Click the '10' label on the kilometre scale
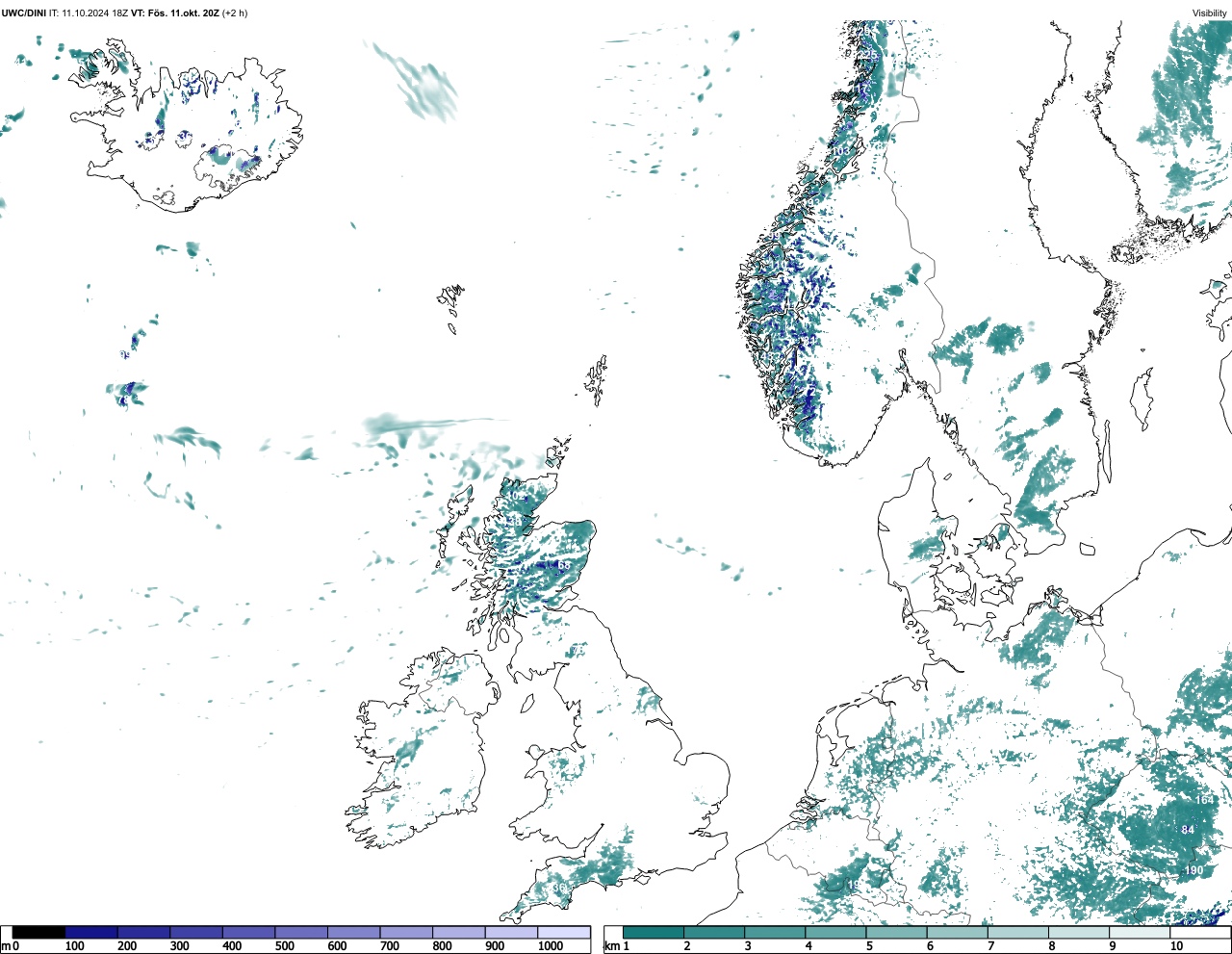This screenshot has height=954, width=1232. 1176,946
